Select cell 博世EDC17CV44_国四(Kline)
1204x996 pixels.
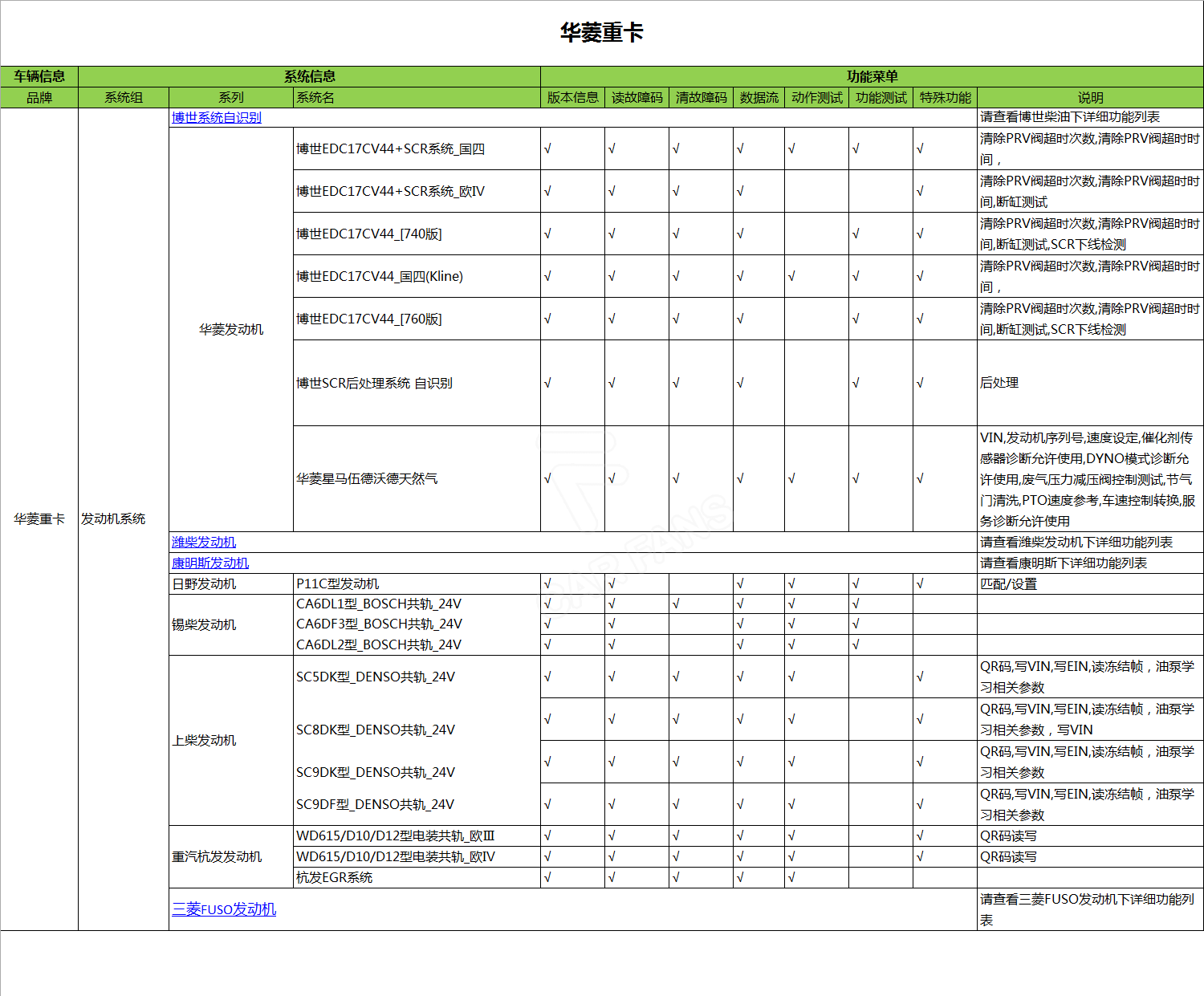pos(417,276)
